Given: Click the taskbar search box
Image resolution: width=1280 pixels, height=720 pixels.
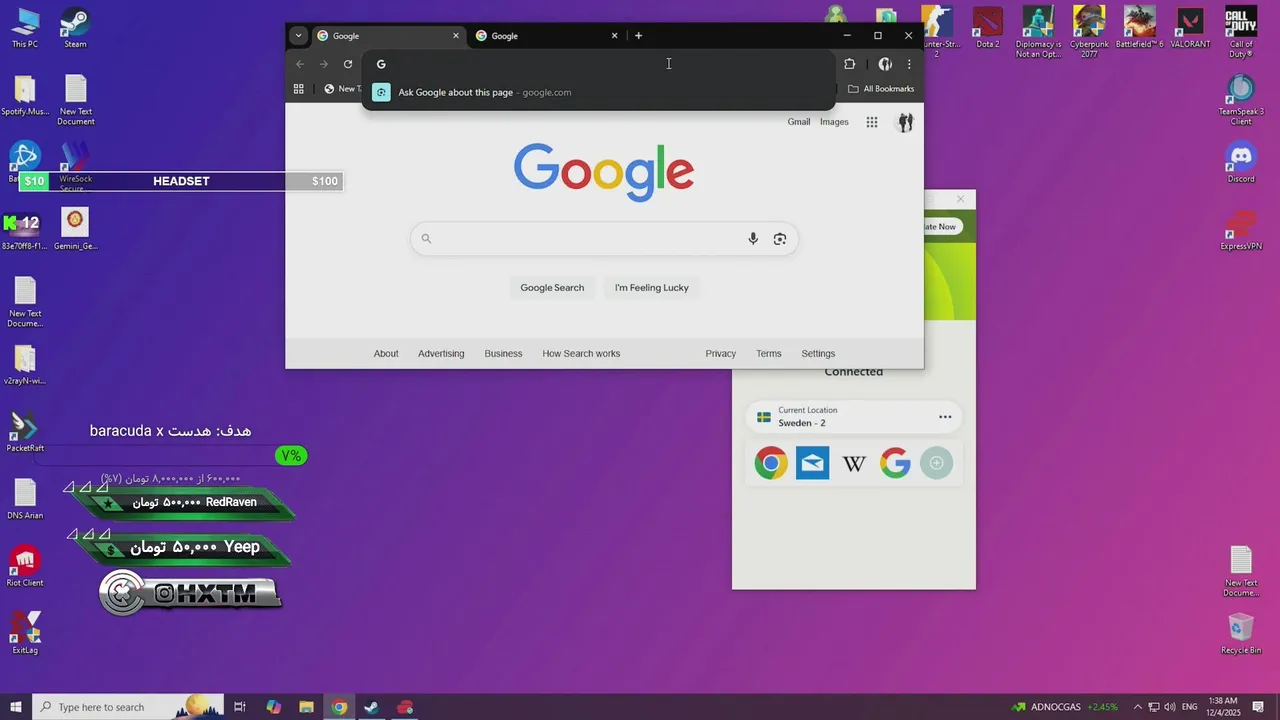Looking at the screenshot, I should [128, 707].
